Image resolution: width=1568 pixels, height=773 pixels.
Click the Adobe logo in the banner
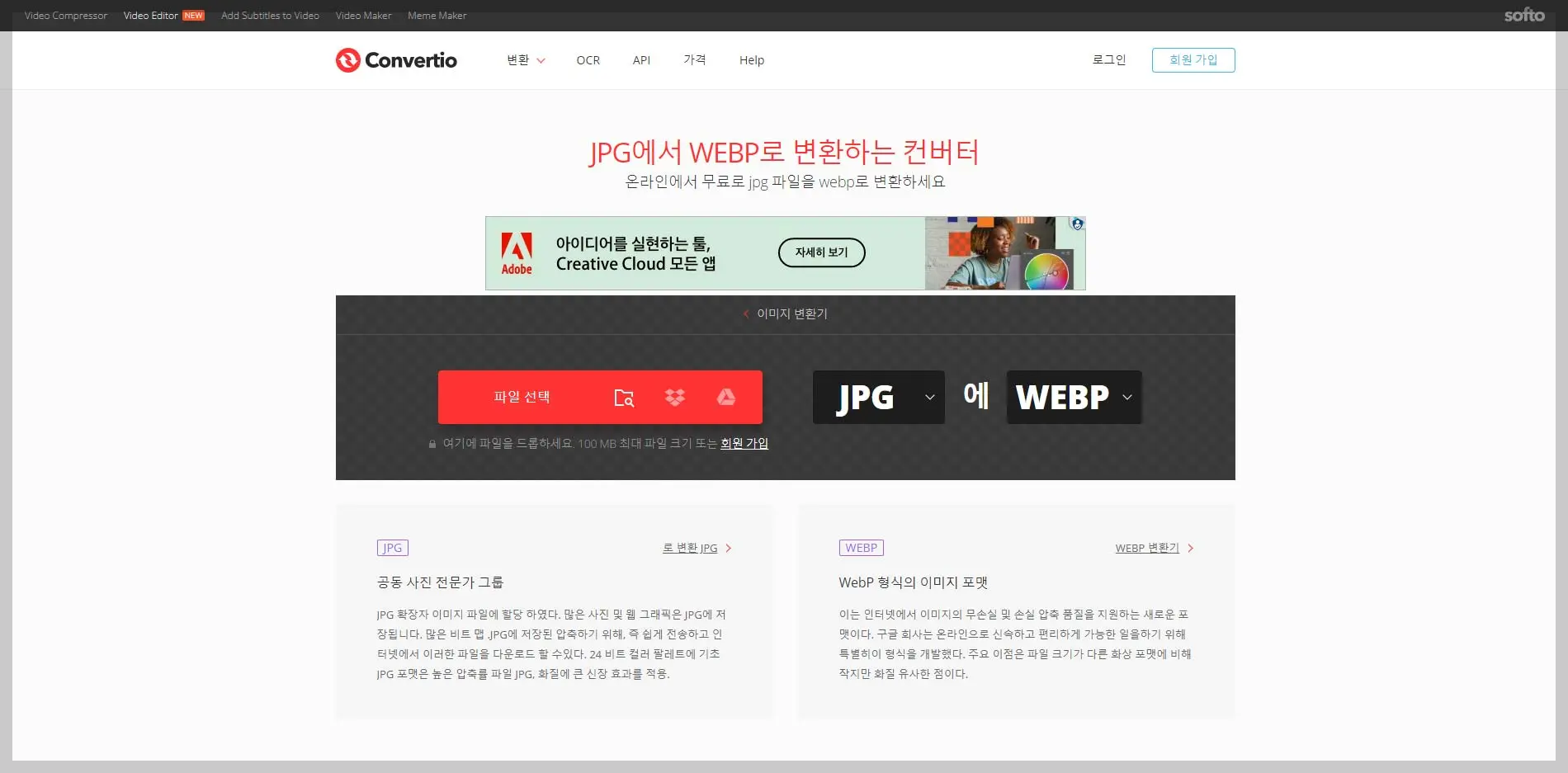coord(517,253)
